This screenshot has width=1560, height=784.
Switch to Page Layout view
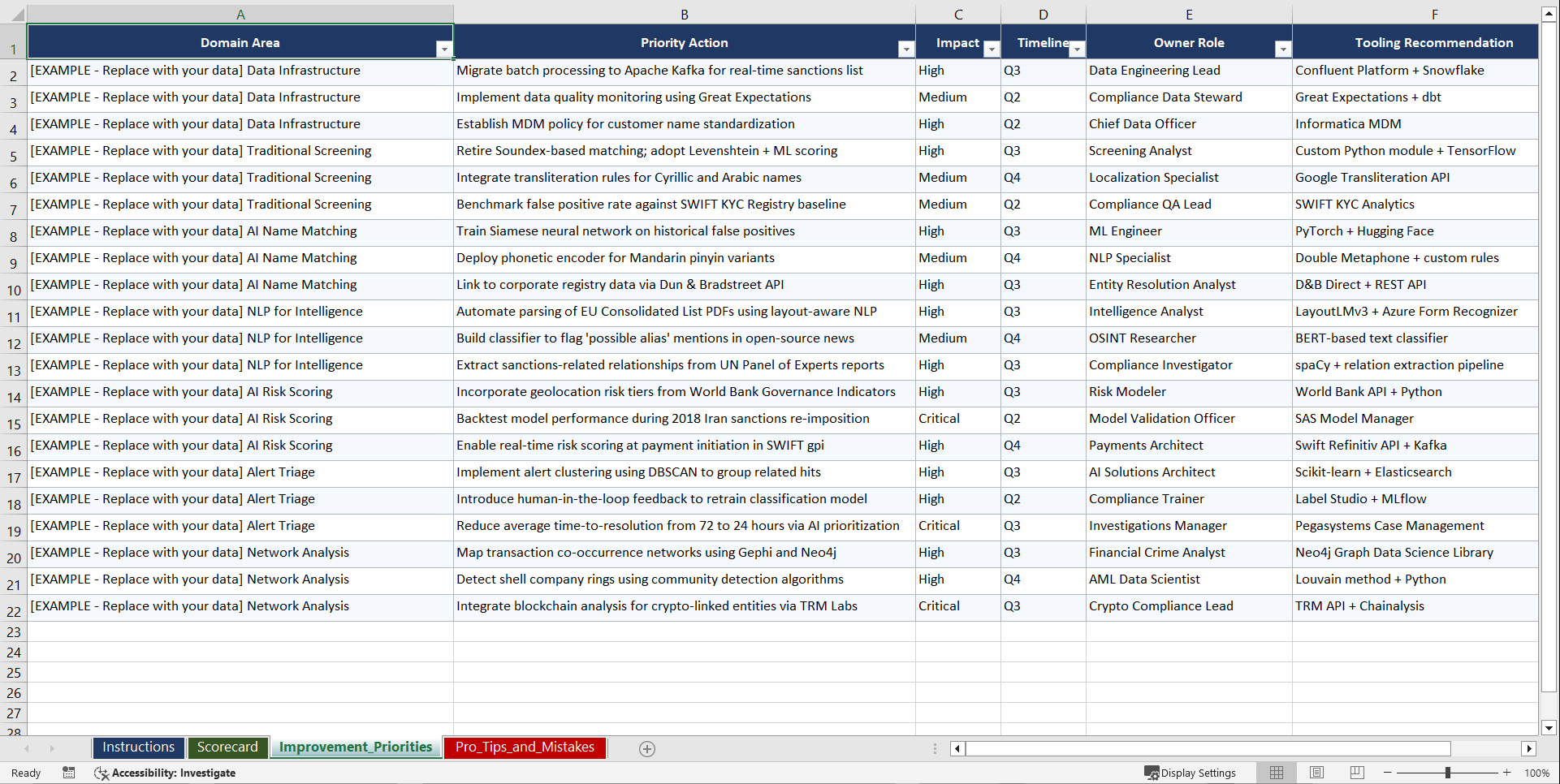[1316, 773]
